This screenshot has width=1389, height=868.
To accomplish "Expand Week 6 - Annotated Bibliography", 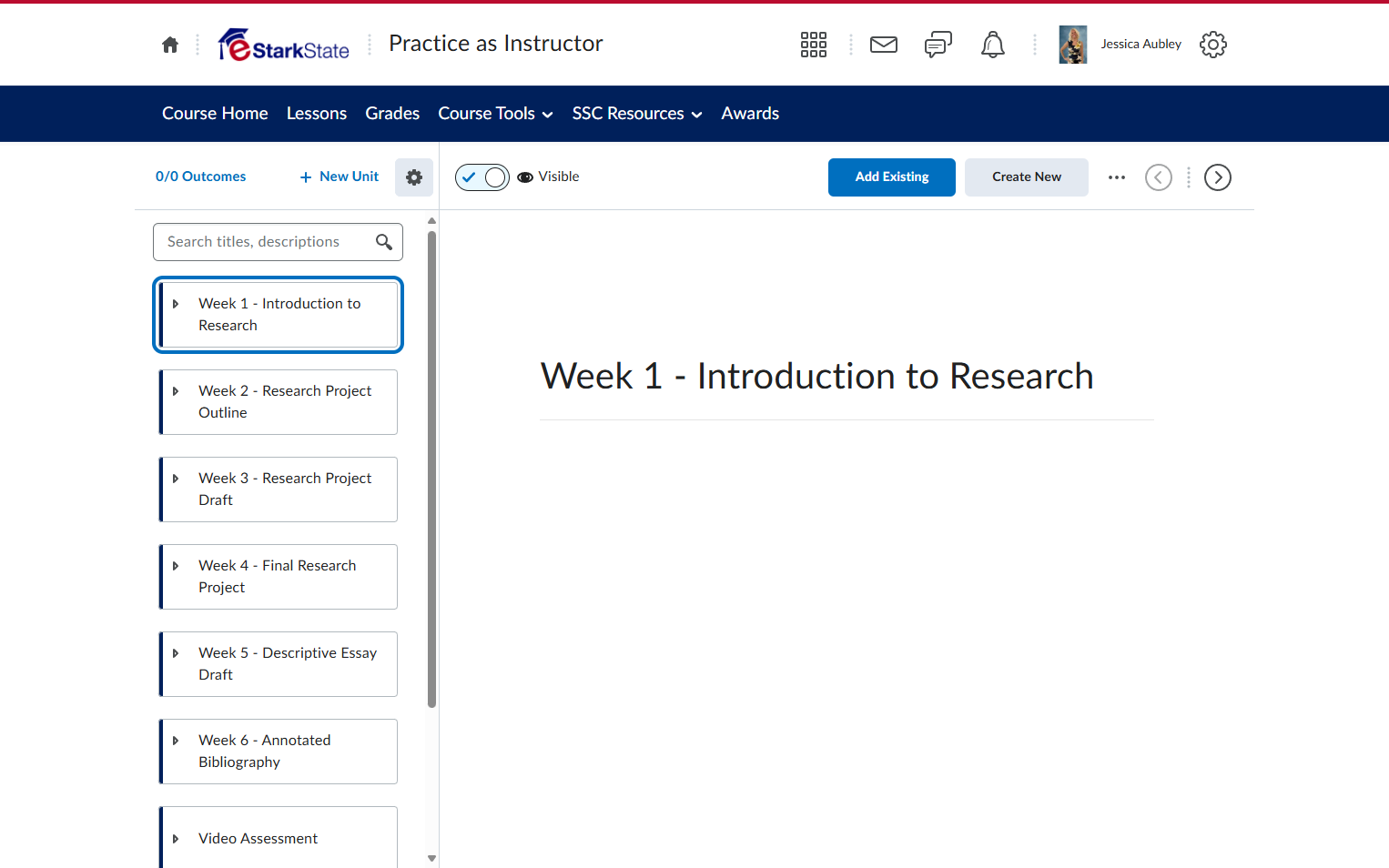I will (x=176, y=741).
